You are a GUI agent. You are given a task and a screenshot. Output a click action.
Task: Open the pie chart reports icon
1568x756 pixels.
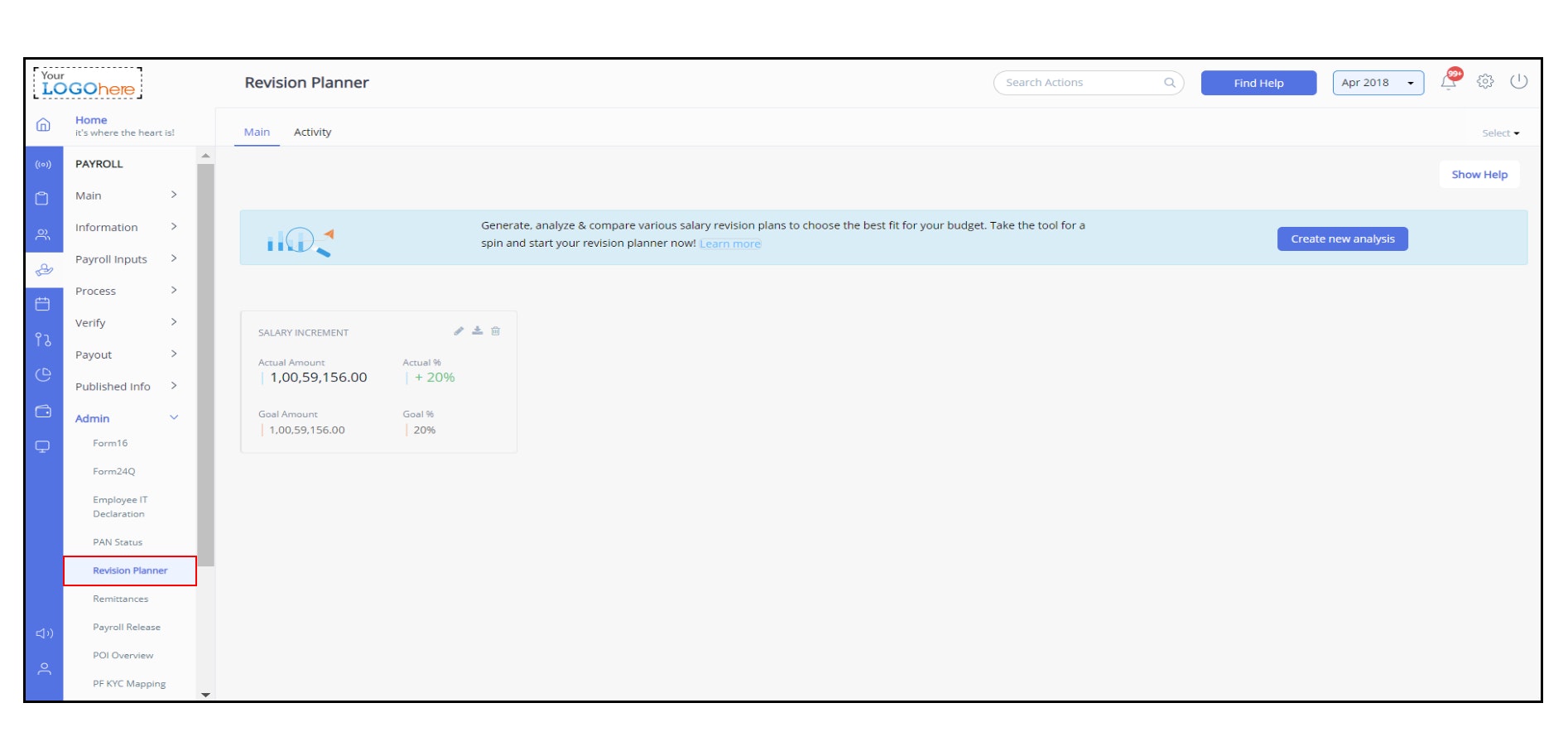pos(43,375)
